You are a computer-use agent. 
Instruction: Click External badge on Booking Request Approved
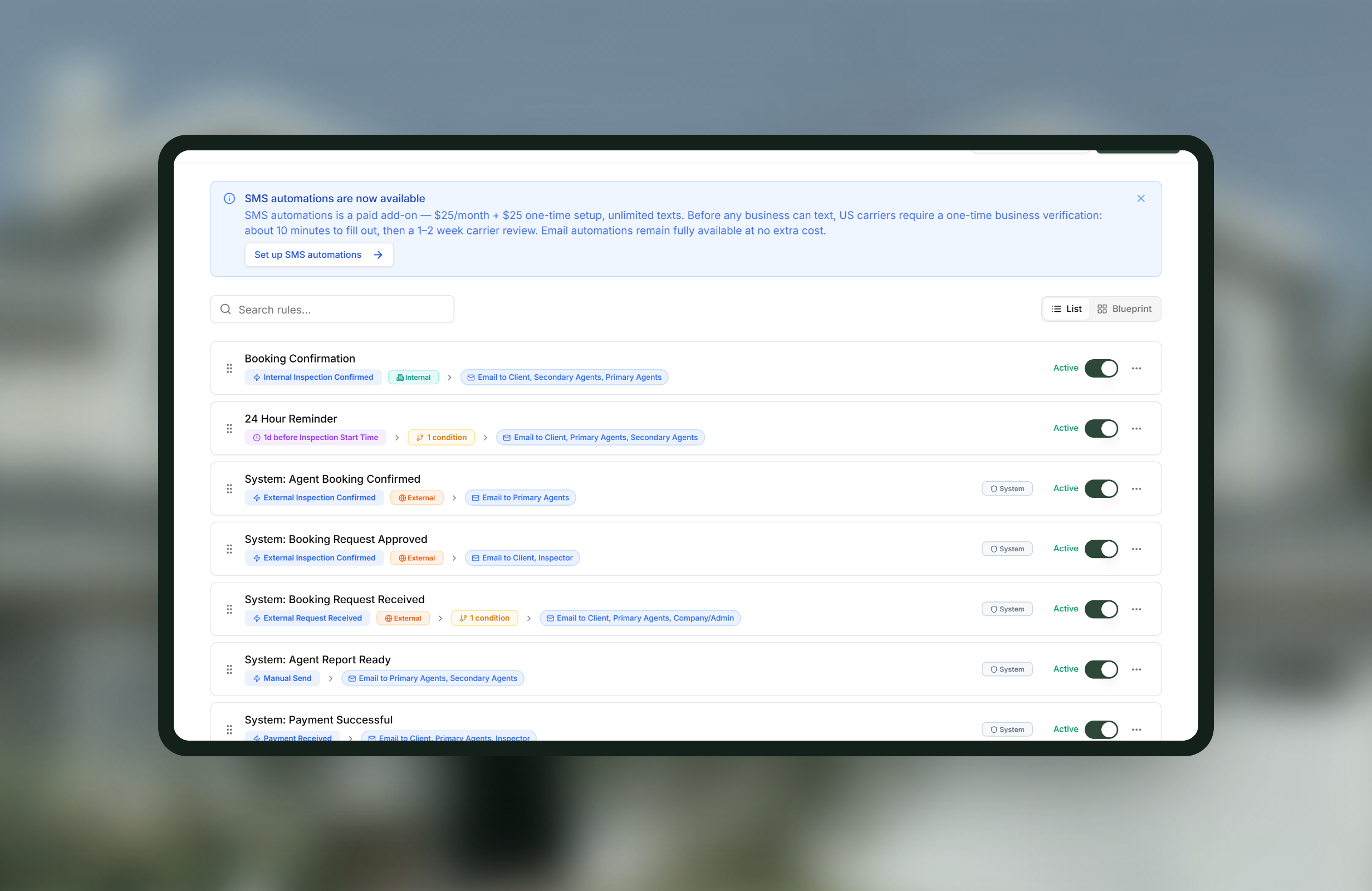coord(417,557)
